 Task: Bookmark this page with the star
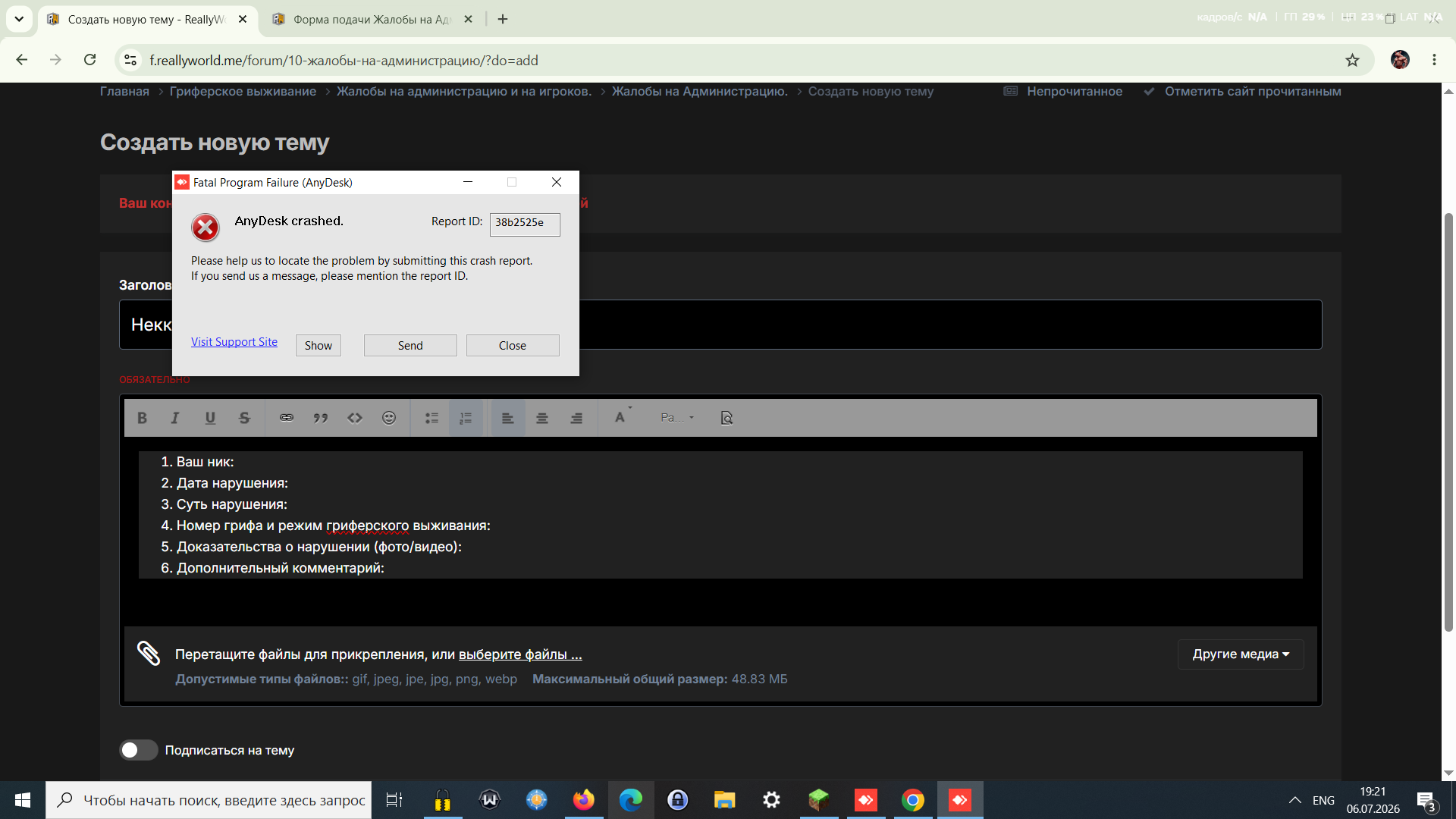click(1352, 60)
